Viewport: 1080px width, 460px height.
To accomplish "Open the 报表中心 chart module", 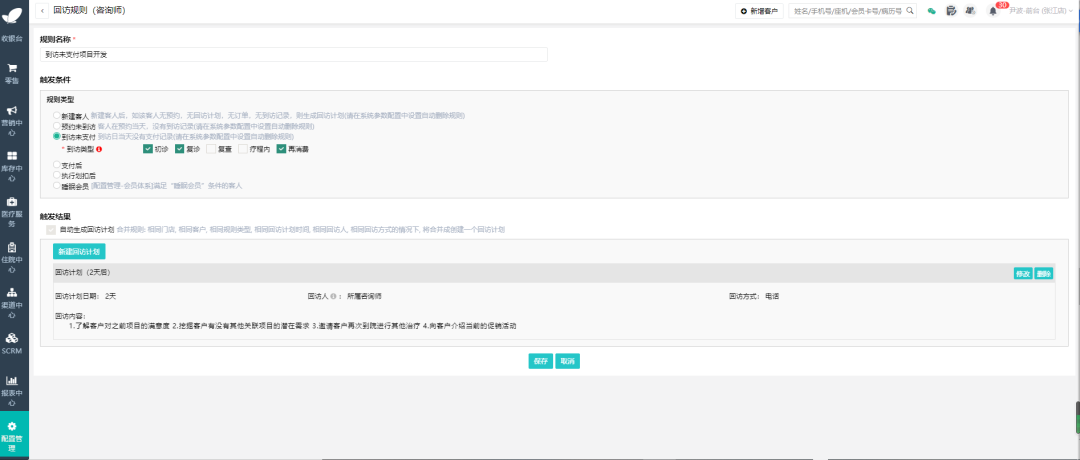I will 14,389.
